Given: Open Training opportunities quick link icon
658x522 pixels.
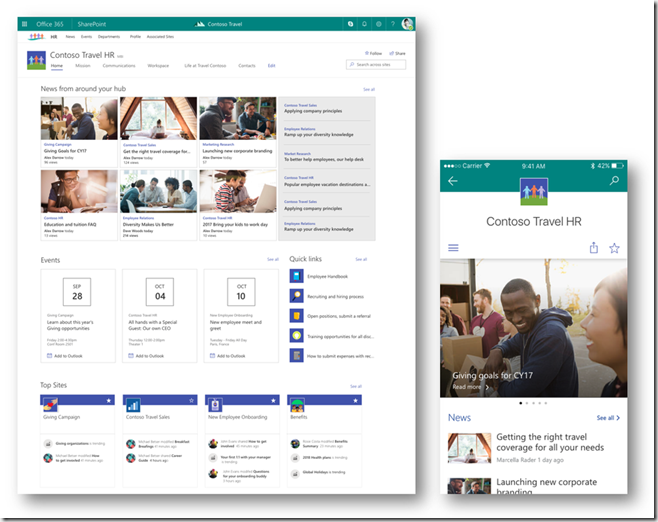Looking at the screenshot, I should click(297, 336).
